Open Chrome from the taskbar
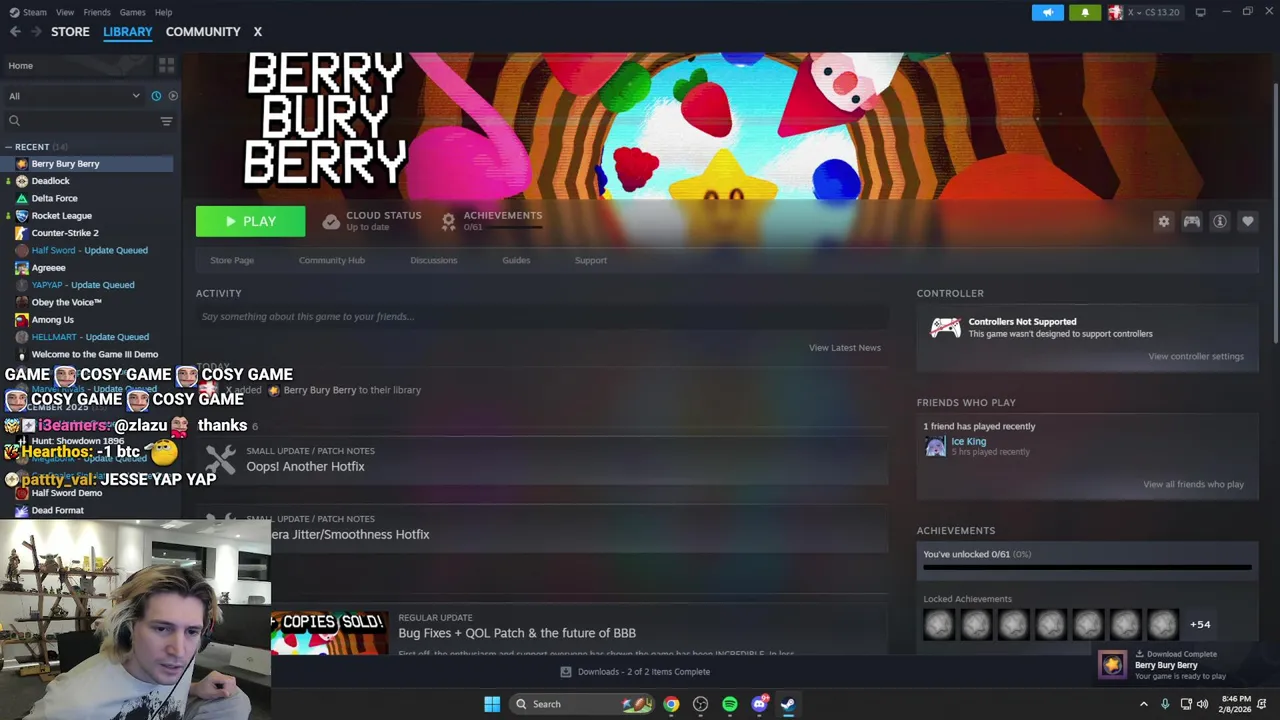This screenshot has height=720, width=1280. tap(671, 704)
